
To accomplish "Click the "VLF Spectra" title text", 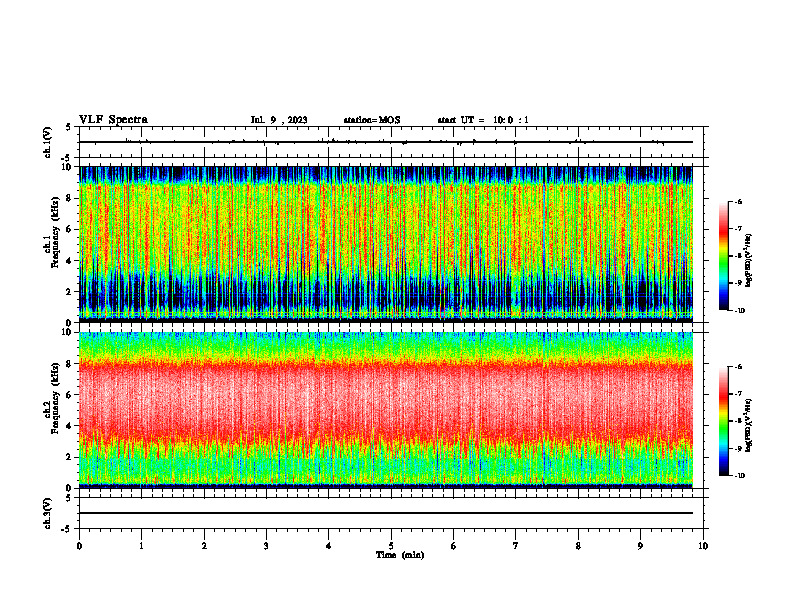I will point(113,120).
